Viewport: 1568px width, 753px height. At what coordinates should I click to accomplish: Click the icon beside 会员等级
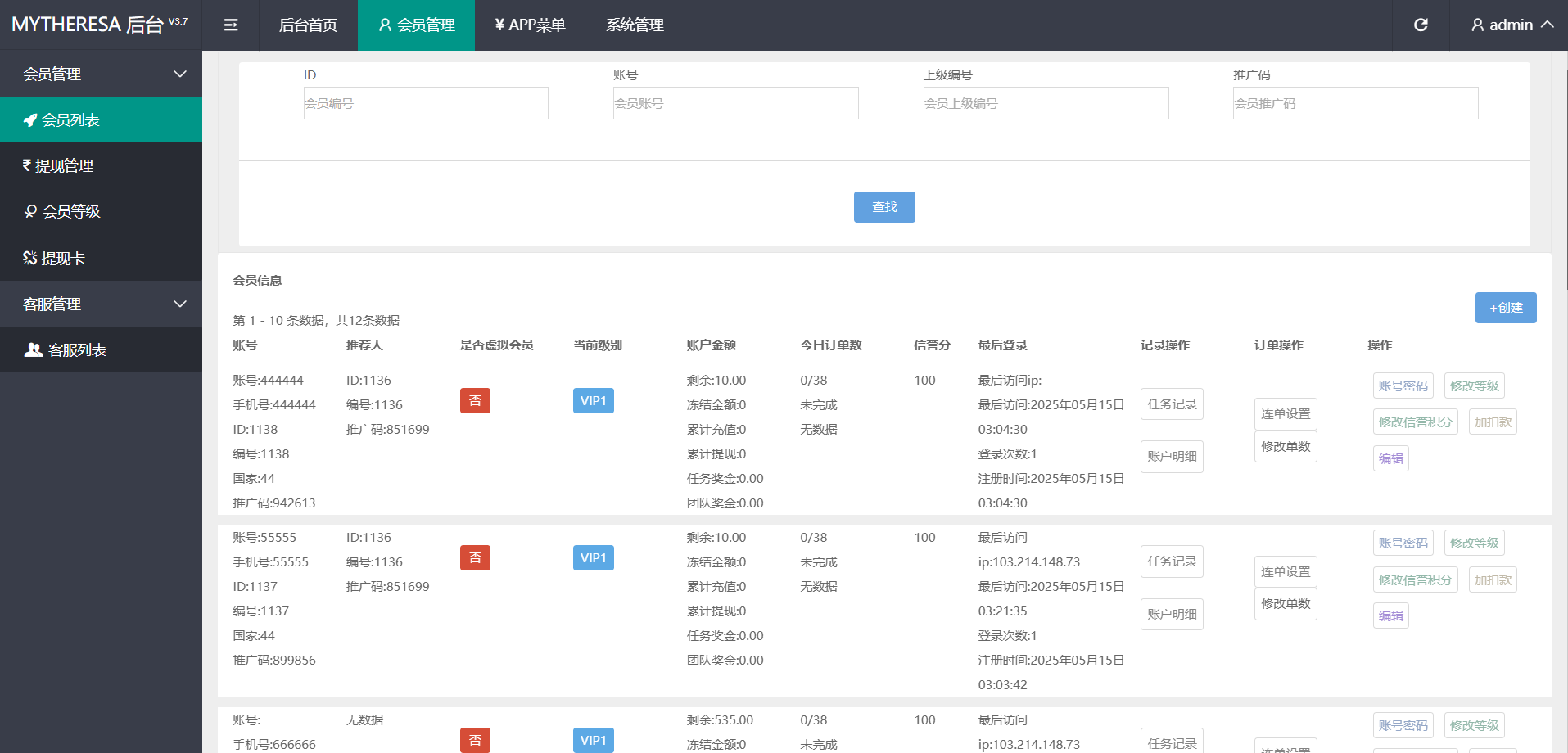pos(30,212)
